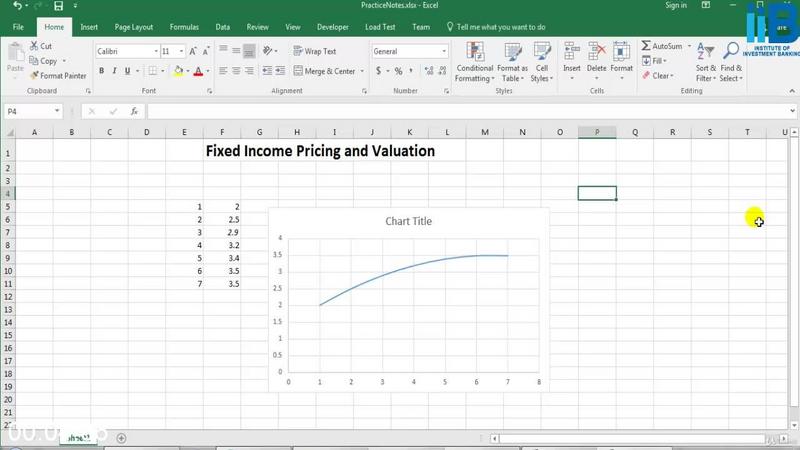Apply accounting dollar format
Image resolution: width=800 pixels, height=450 pixels.
pyautogui.click(x=379, y=71)
